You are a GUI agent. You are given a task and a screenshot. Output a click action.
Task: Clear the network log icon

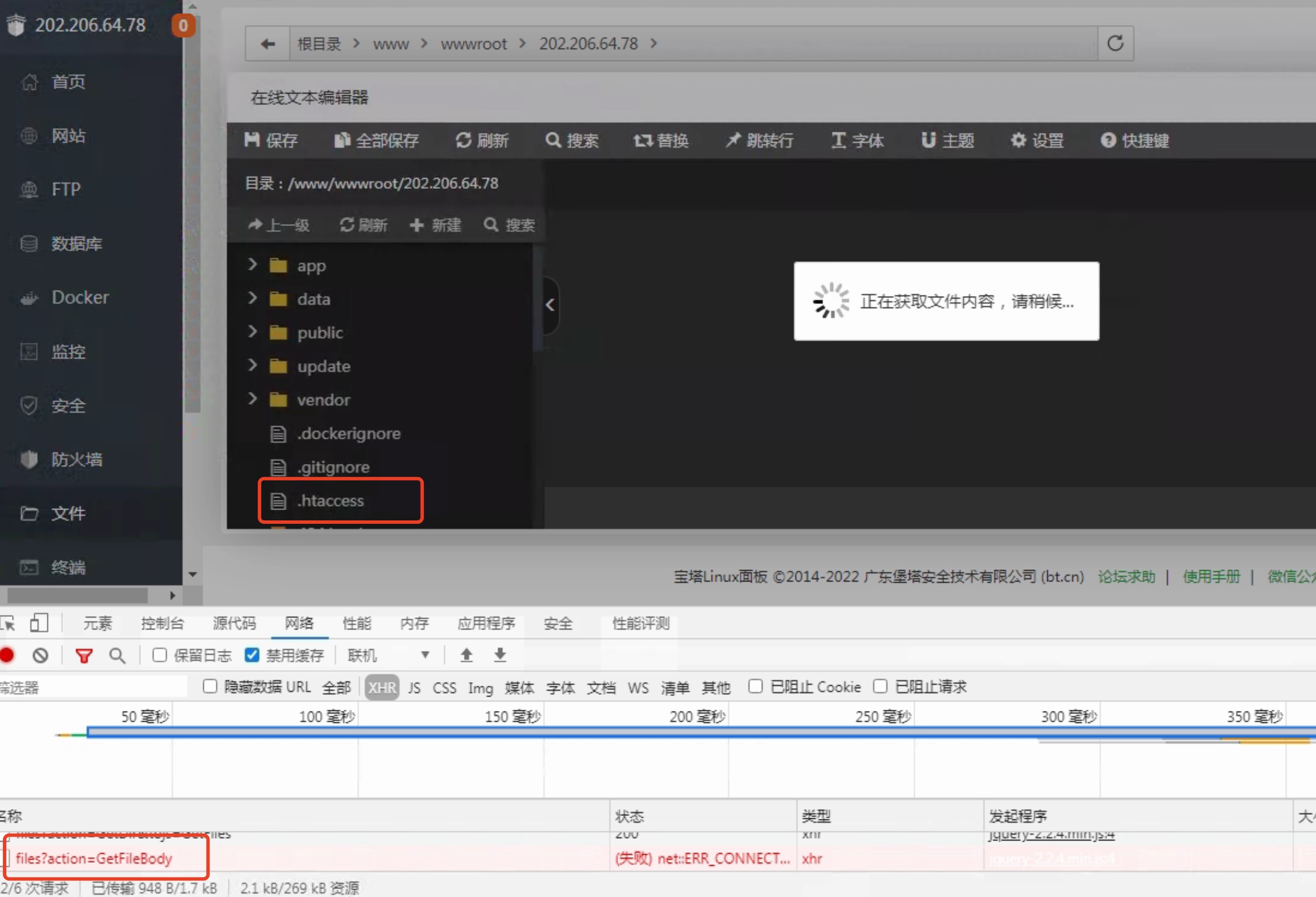coord(40,655)
